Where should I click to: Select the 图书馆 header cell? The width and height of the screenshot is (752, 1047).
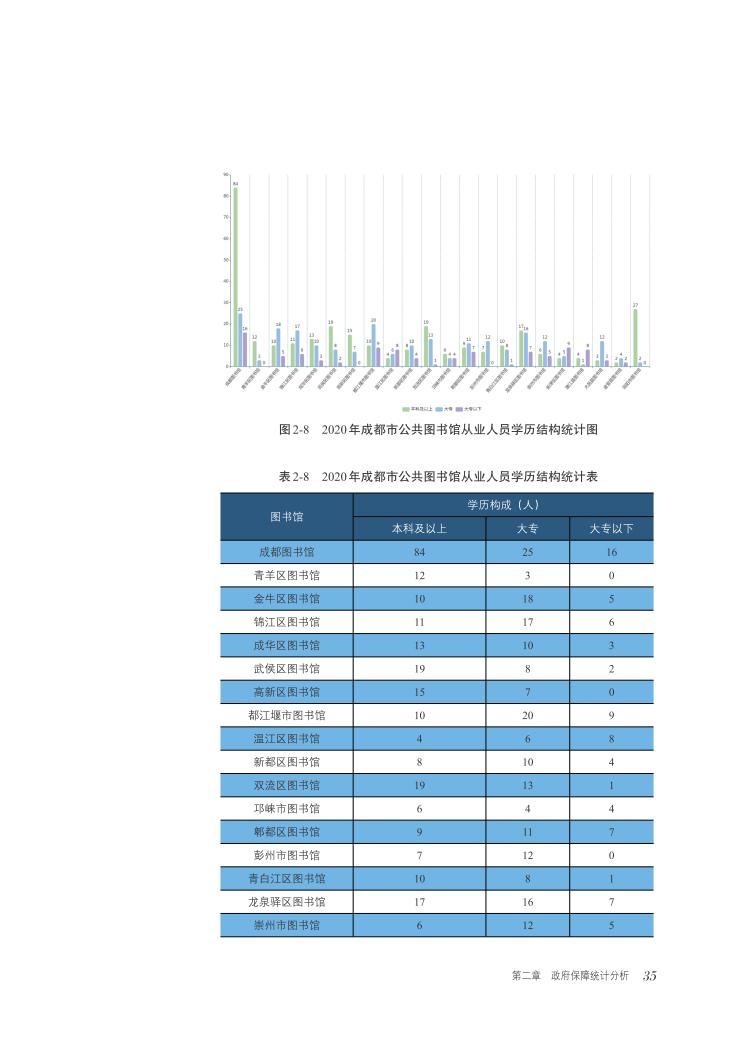[287, 517]
